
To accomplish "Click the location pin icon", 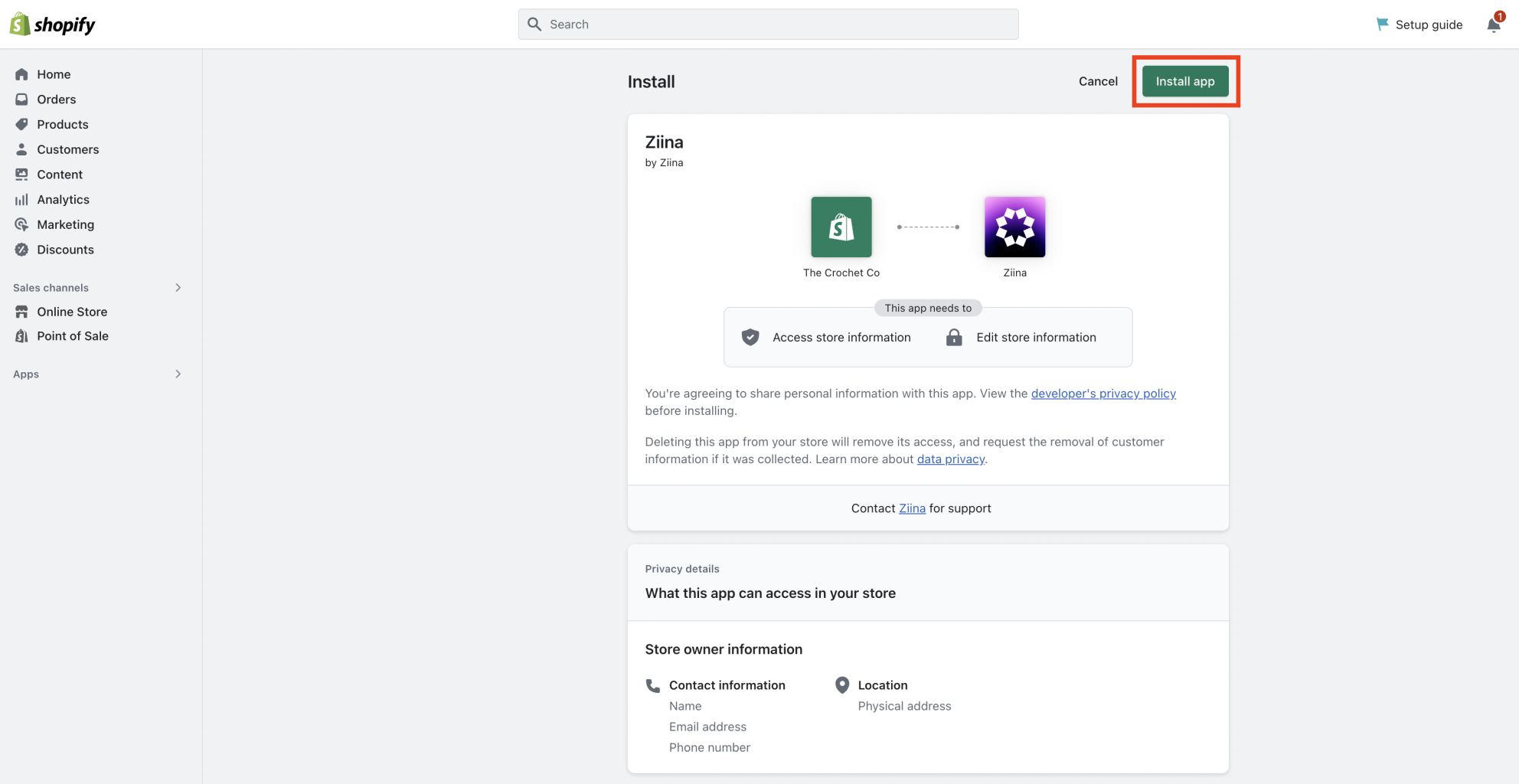I will pos(842,685).
